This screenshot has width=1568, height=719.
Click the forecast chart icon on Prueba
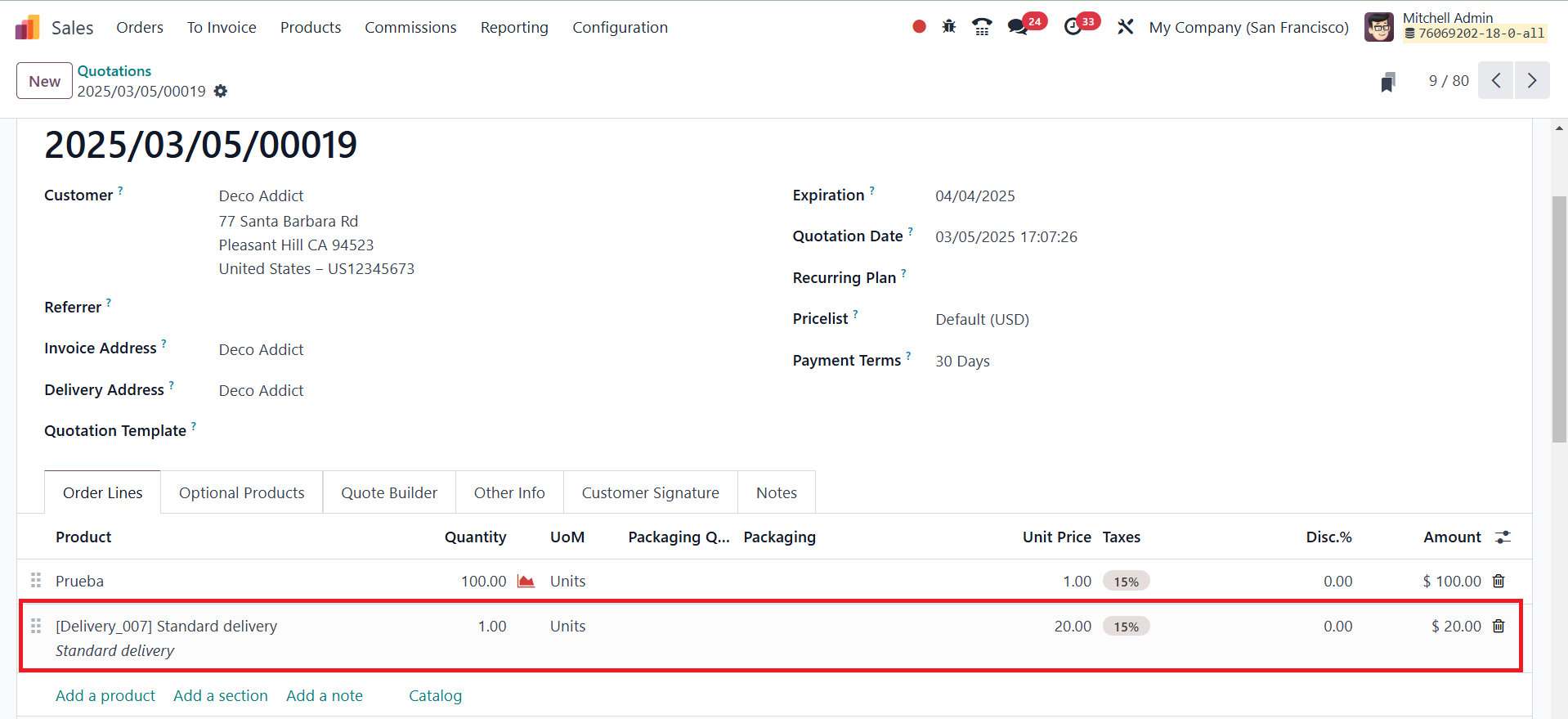pyautogui.click(x=526, y=581)
